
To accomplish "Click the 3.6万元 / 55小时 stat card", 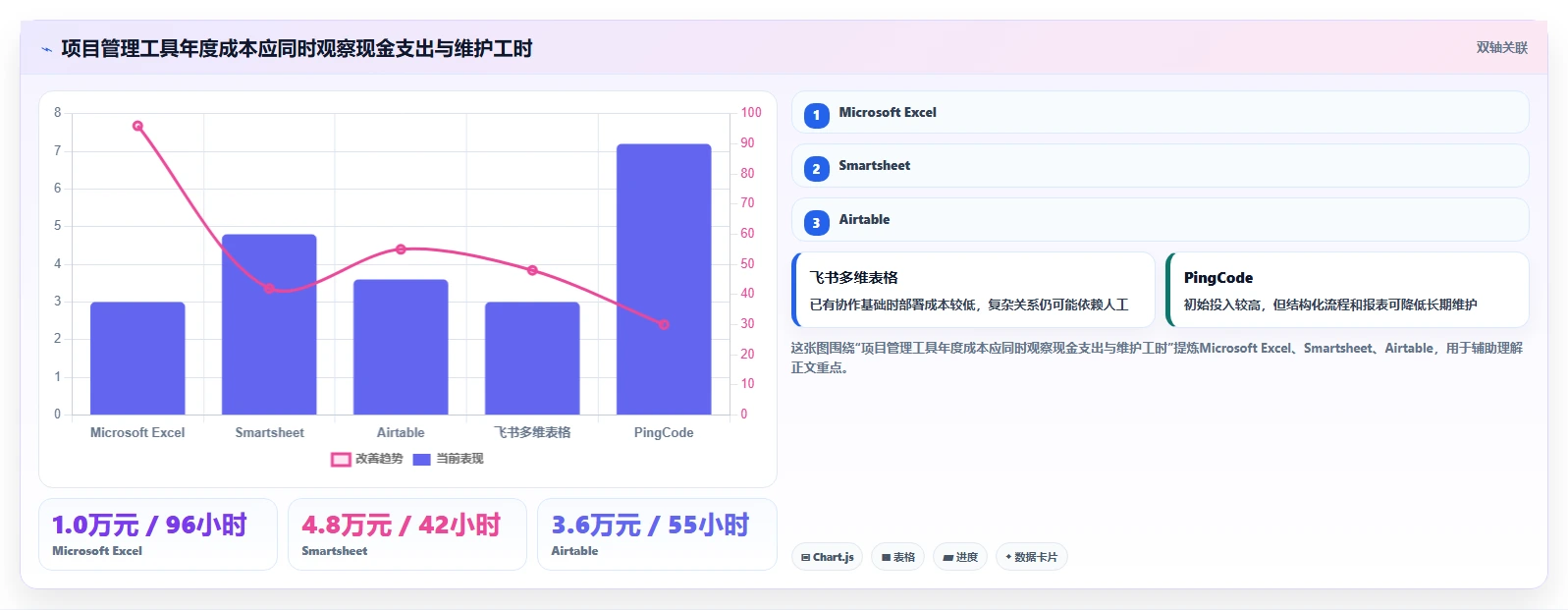I will click(x=657, y=534).
